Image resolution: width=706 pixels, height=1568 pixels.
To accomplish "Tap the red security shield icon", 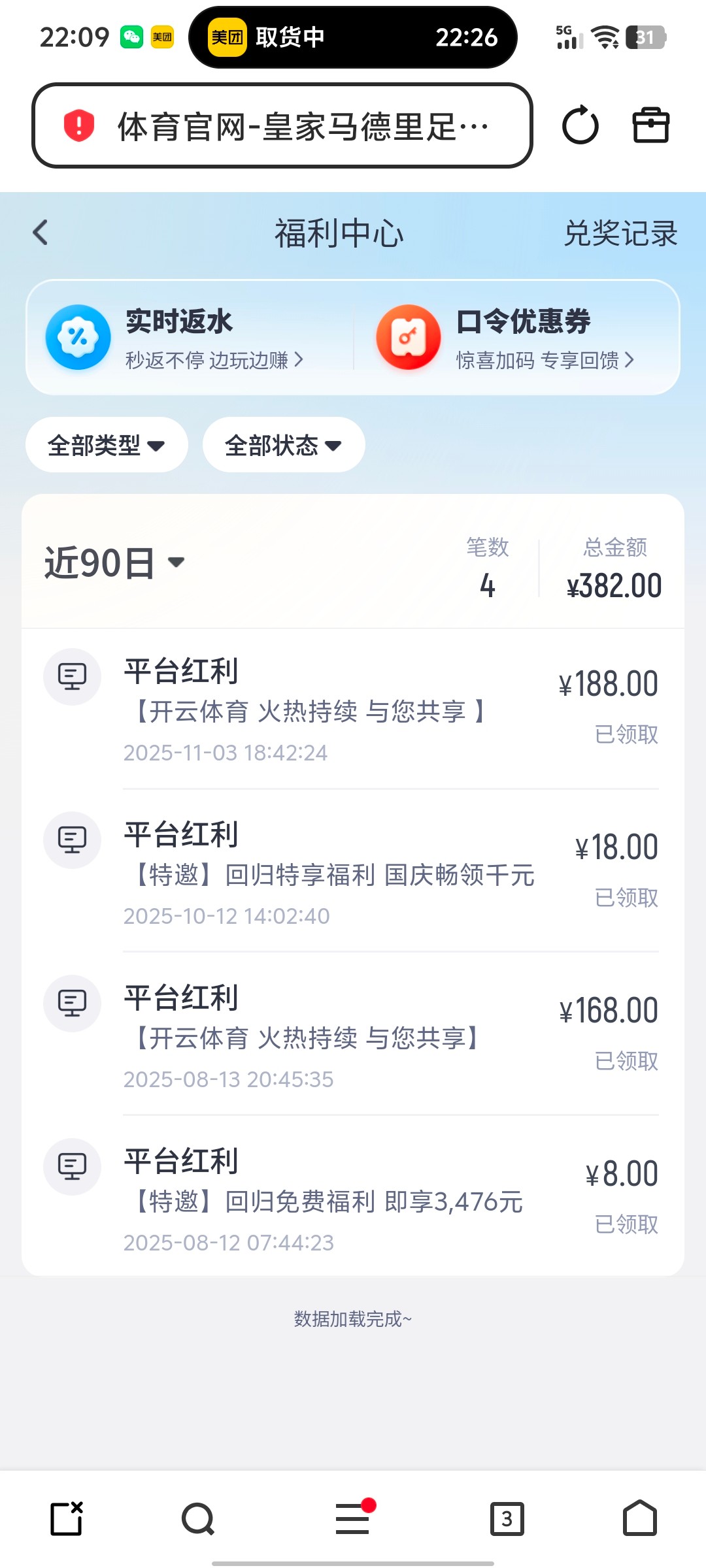I will pyautogui.click(x=79, y=125).
